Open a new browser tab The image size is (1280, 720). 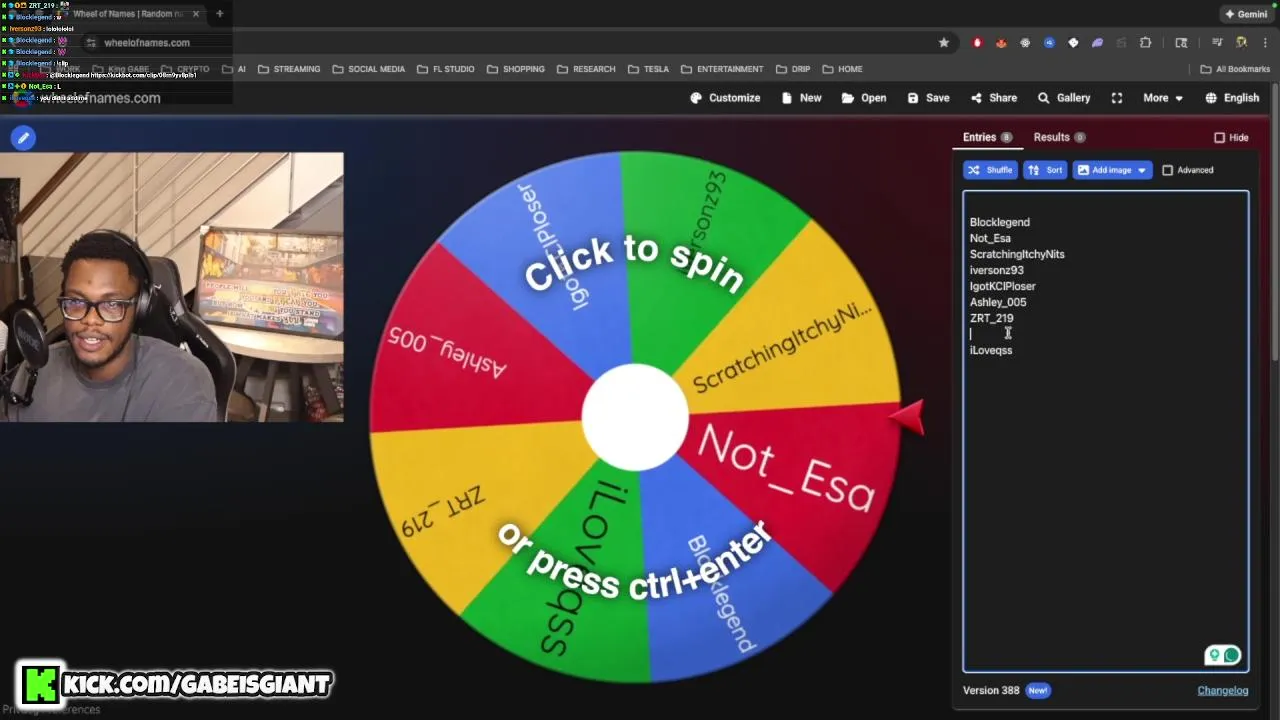pyautogui.click(x=220, y=14)
